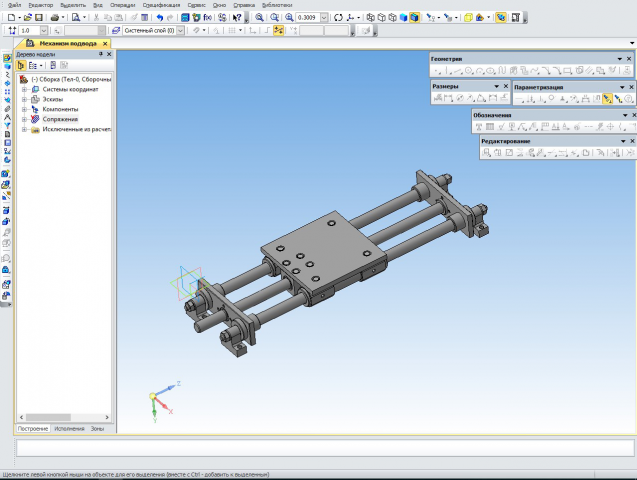Click the text tool in Обозначения panel
Image resolution: width=637 pixels, height=480 pixels.
479,127
